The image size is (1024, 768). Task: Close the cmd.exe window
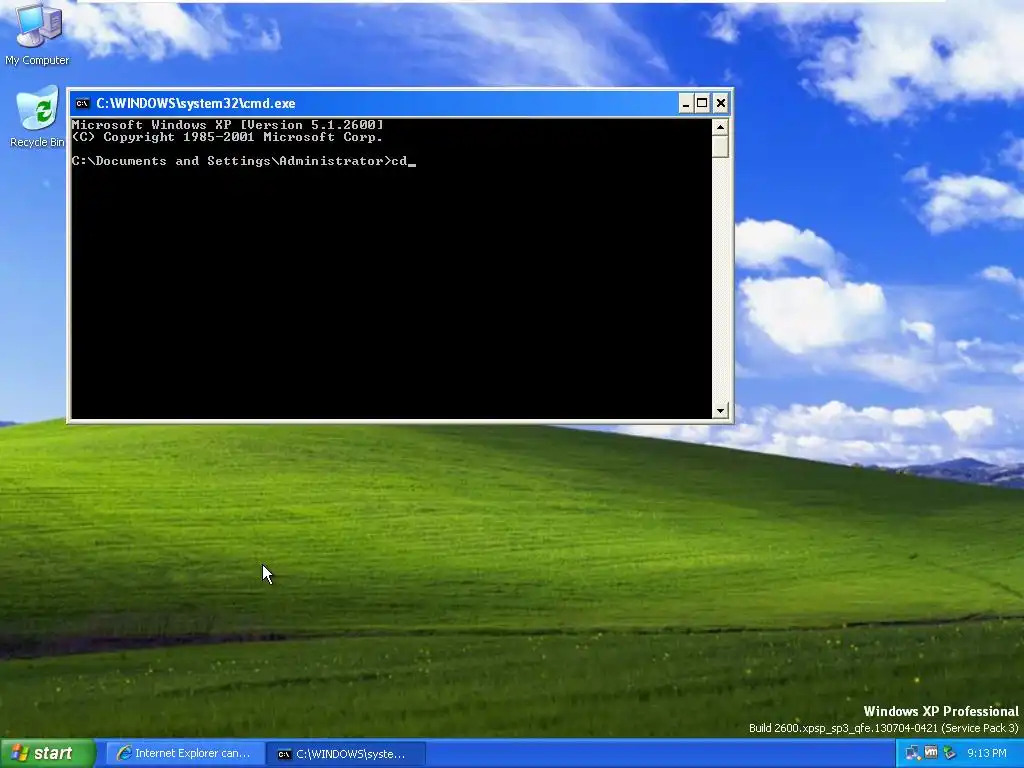point(720,103)
